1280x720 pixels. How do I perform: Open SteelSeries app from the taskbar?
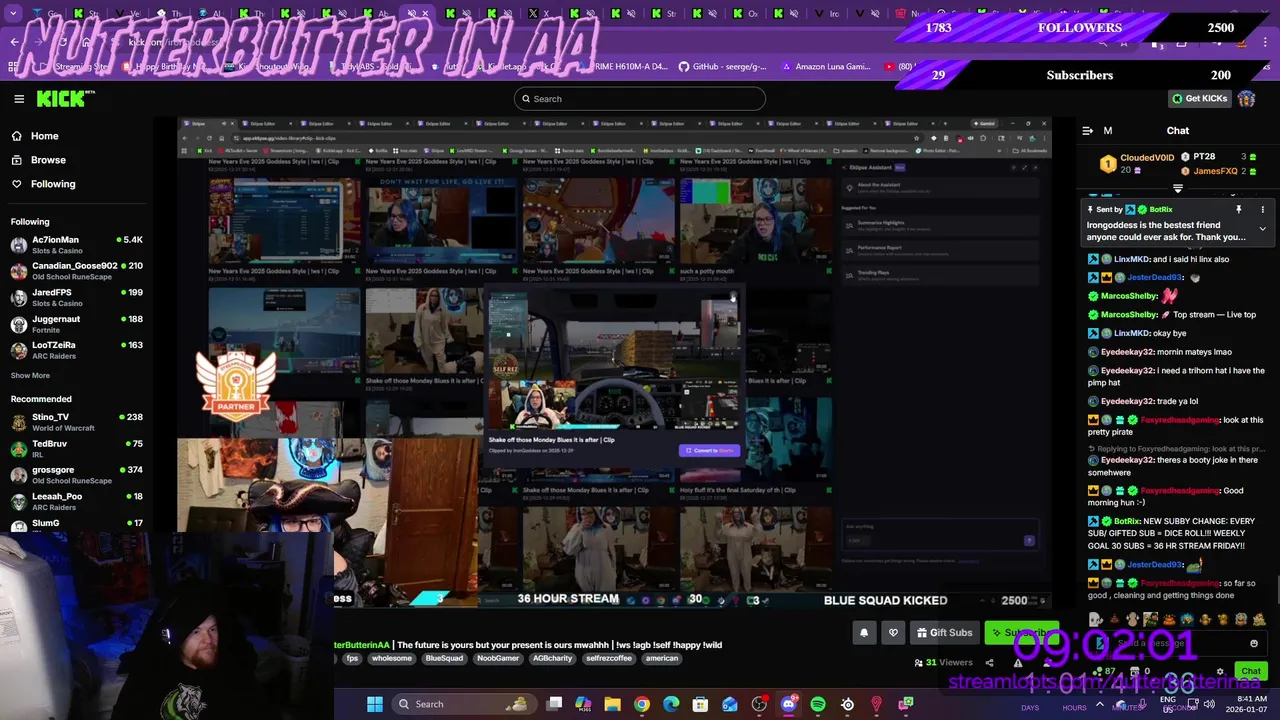point(847,704)
